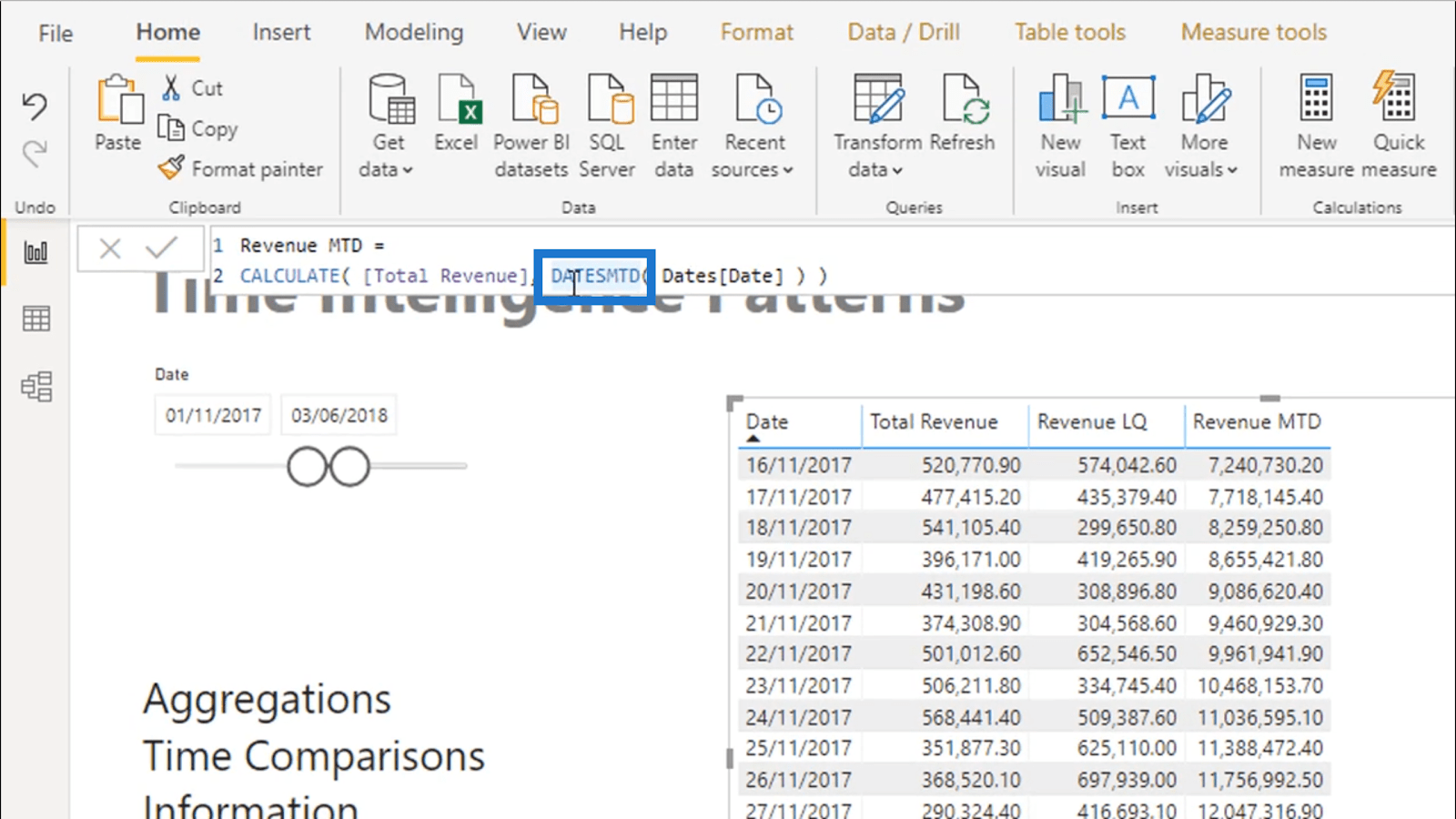Image resolution: width=1456 pixels, height=819 pixels.
Task: Expand the Get data dropdown
Action: click(386, 170)
